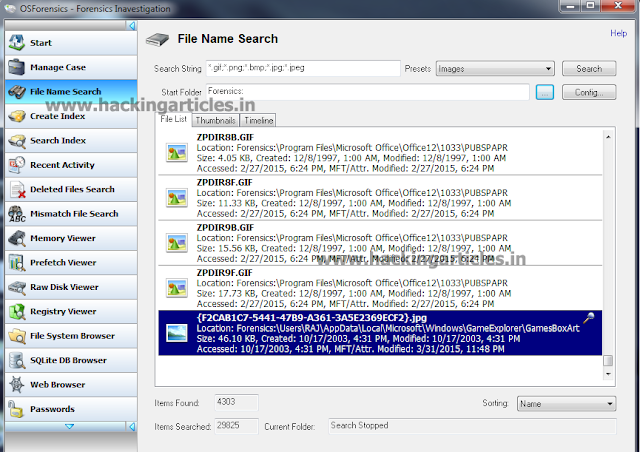This screenshot has height=452, width=640.
Task: Click the results scrollbar thumb
Action: tap(608, 361)
